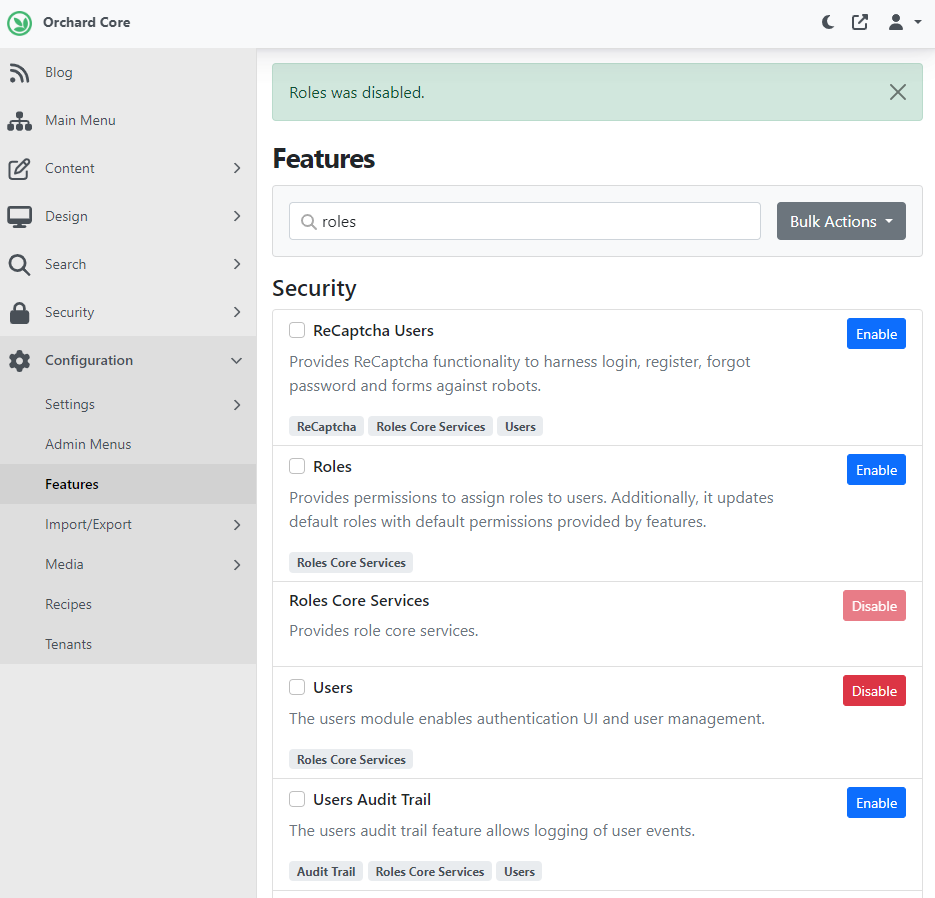
Task: Click Roles Core Services tag under Users
Action: 351,759
